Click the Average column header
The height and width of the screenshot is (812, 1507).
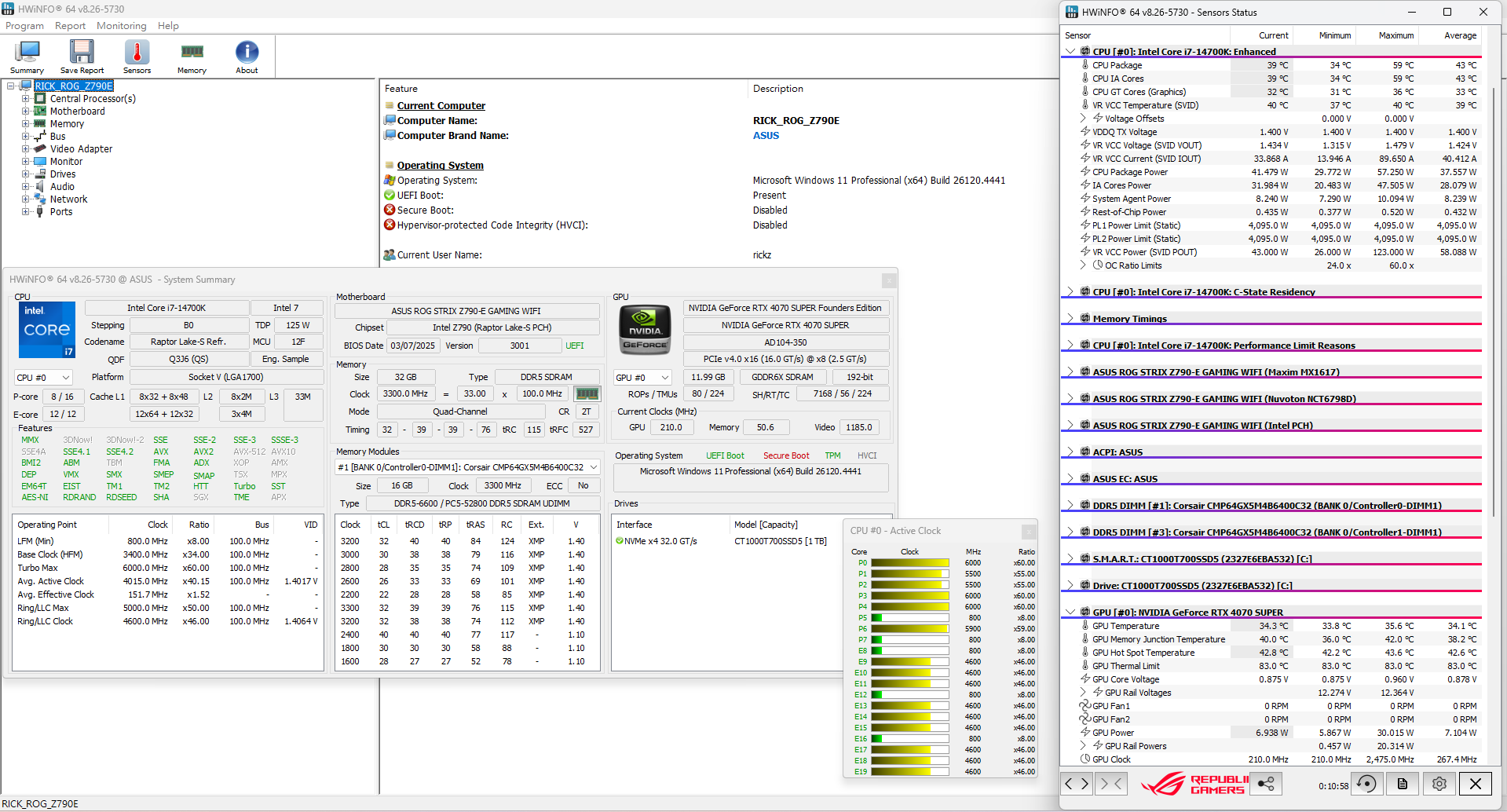1450,35
